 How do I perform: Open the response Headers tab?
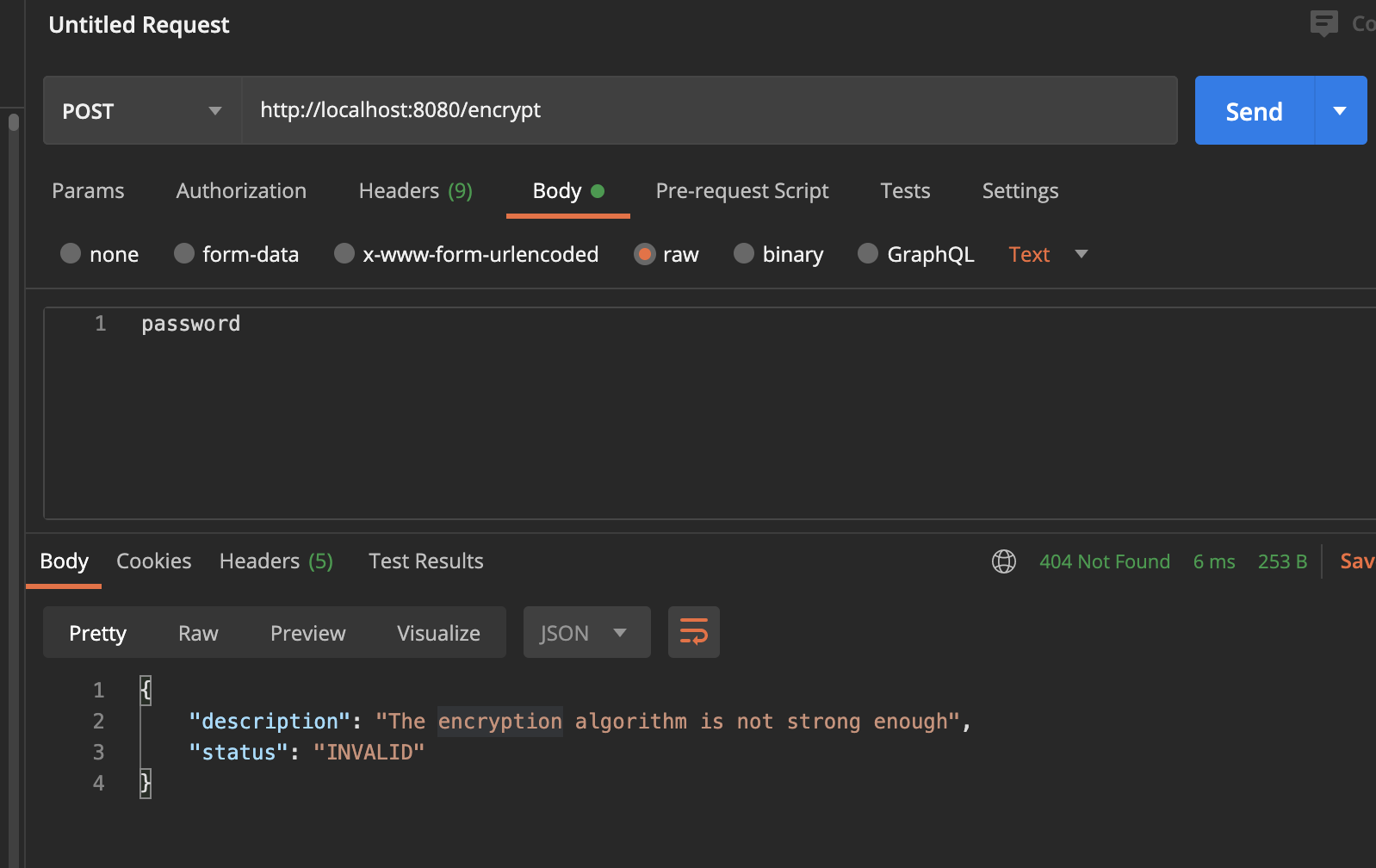[x=276, y=561]
